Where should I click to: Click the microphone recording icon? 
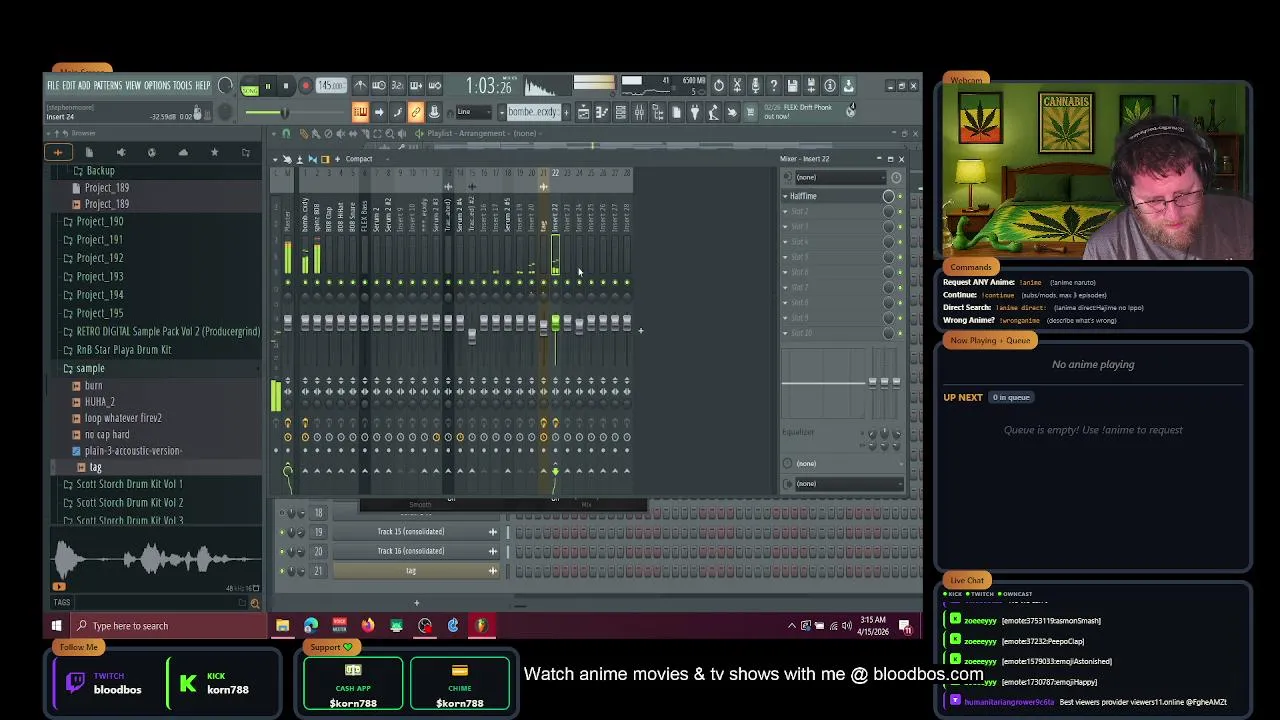coord(755,86)
